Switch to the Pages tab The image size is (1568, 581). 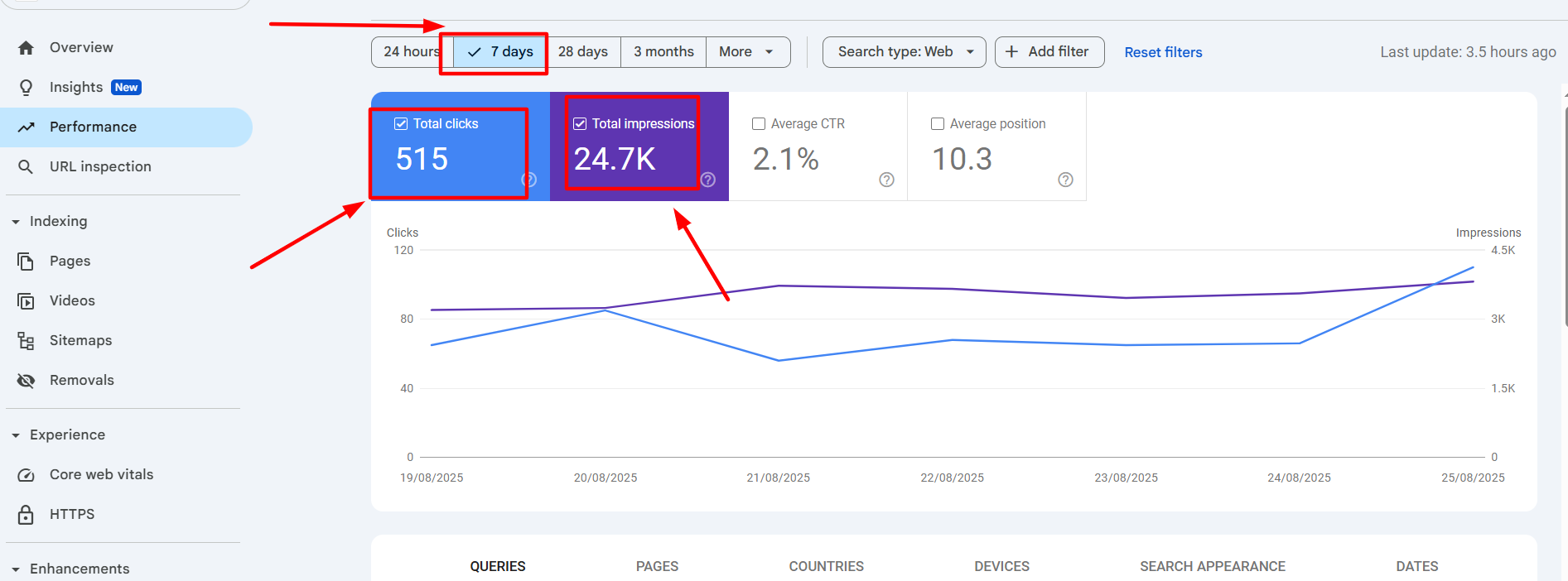(x=657, y=566)
